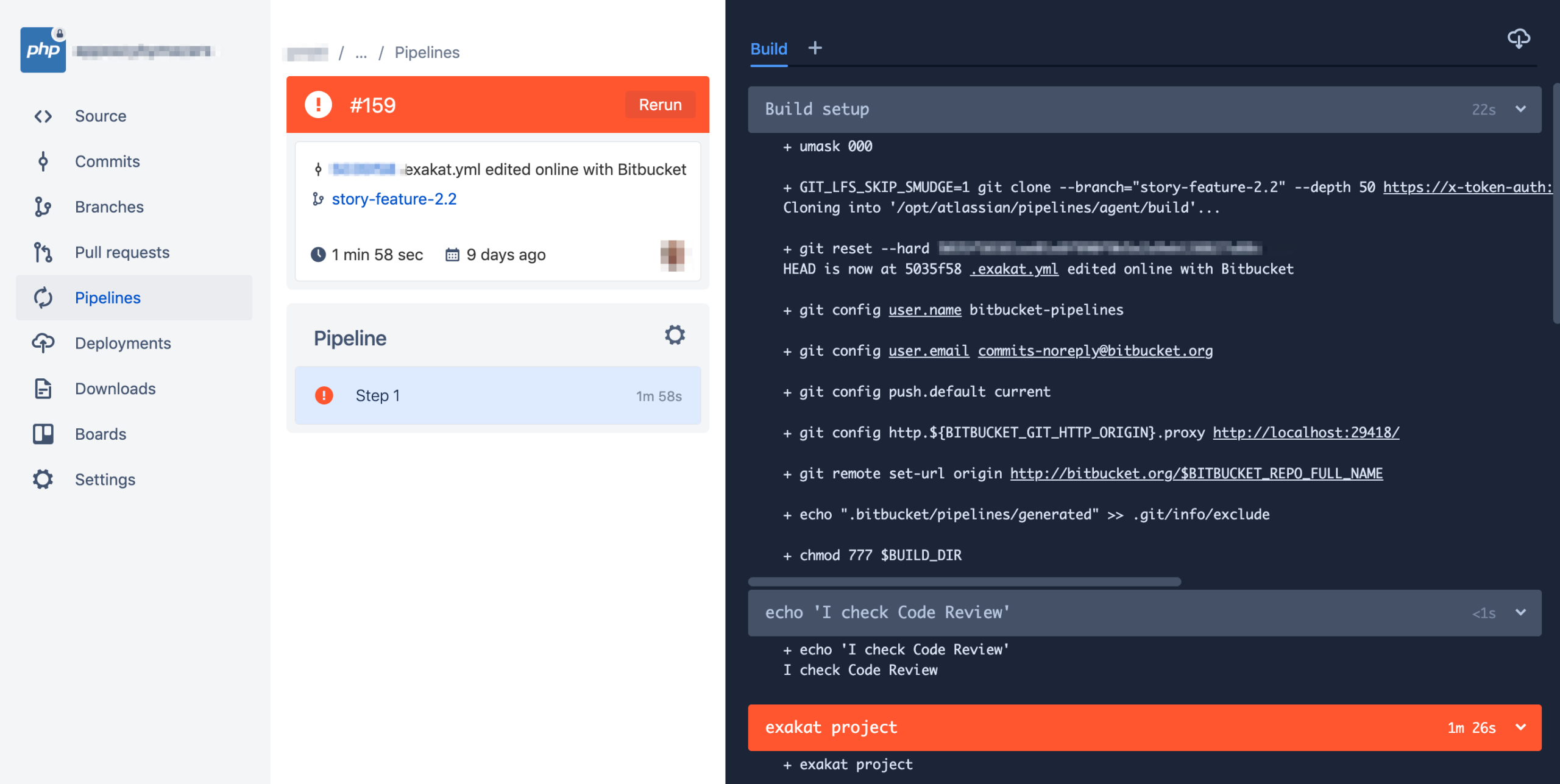
Task: Open Commits in the sidebar
Action: pyautogui.click(x=134, y=161)
